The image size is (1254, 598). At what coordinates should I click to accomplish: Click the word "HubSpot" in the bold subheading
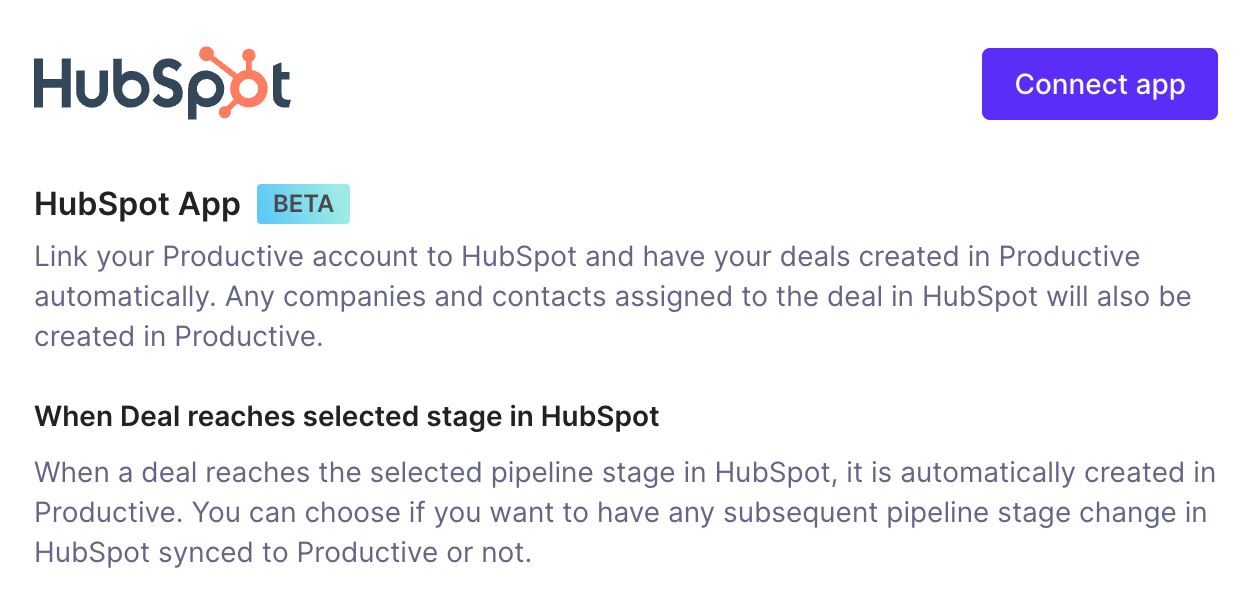pos(600,416)
